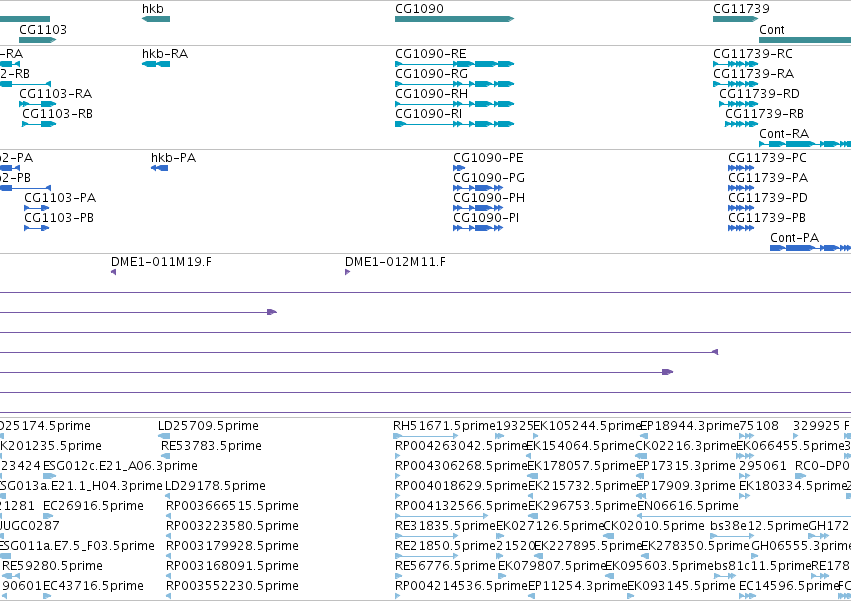The width and height of the screenshot is (851, 601).
Task: Open the CG1103-PB protein label
Action: click(59, 218)
